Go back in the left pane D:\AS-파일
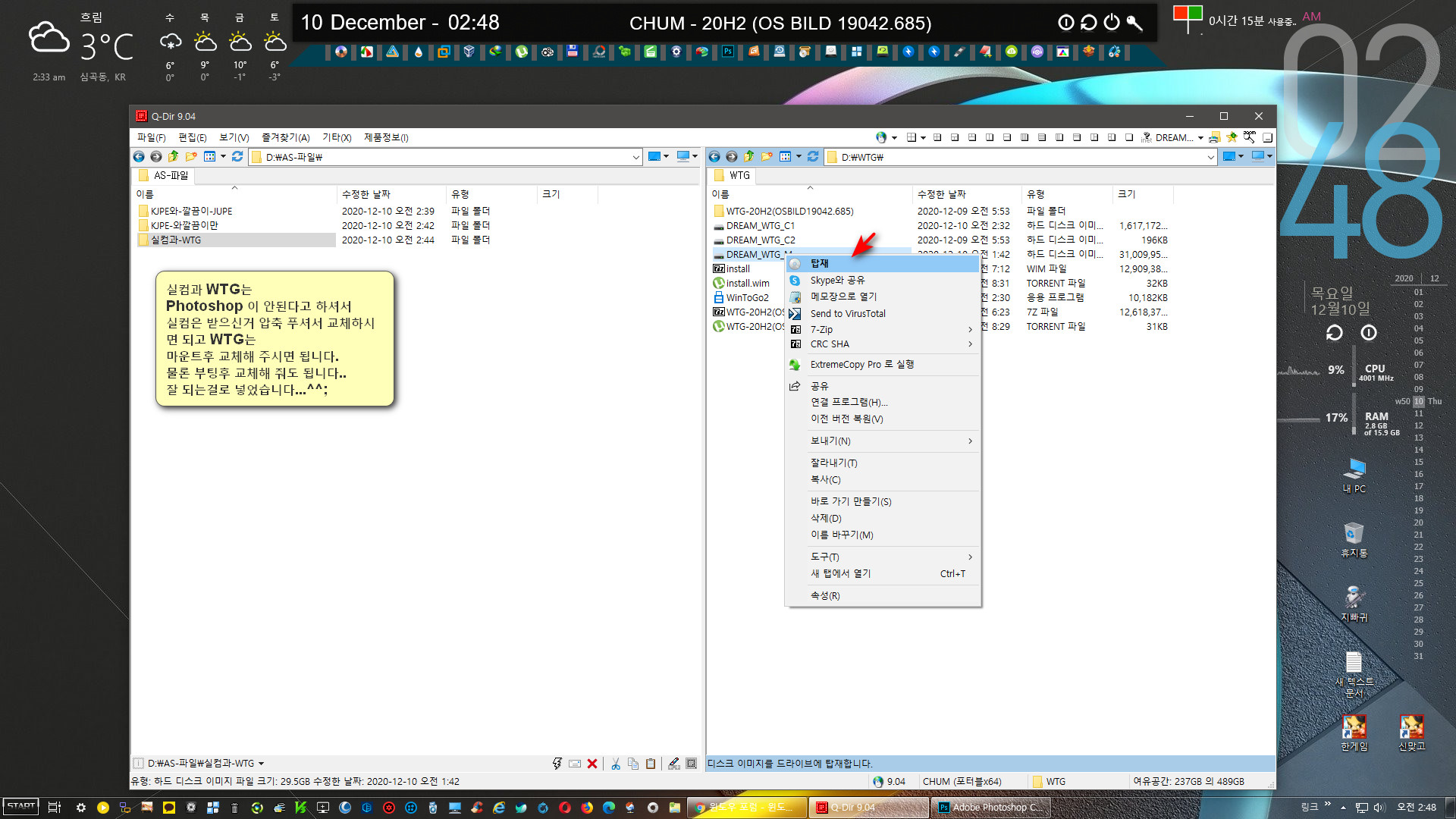1456x819 pixels. [139, 157]
